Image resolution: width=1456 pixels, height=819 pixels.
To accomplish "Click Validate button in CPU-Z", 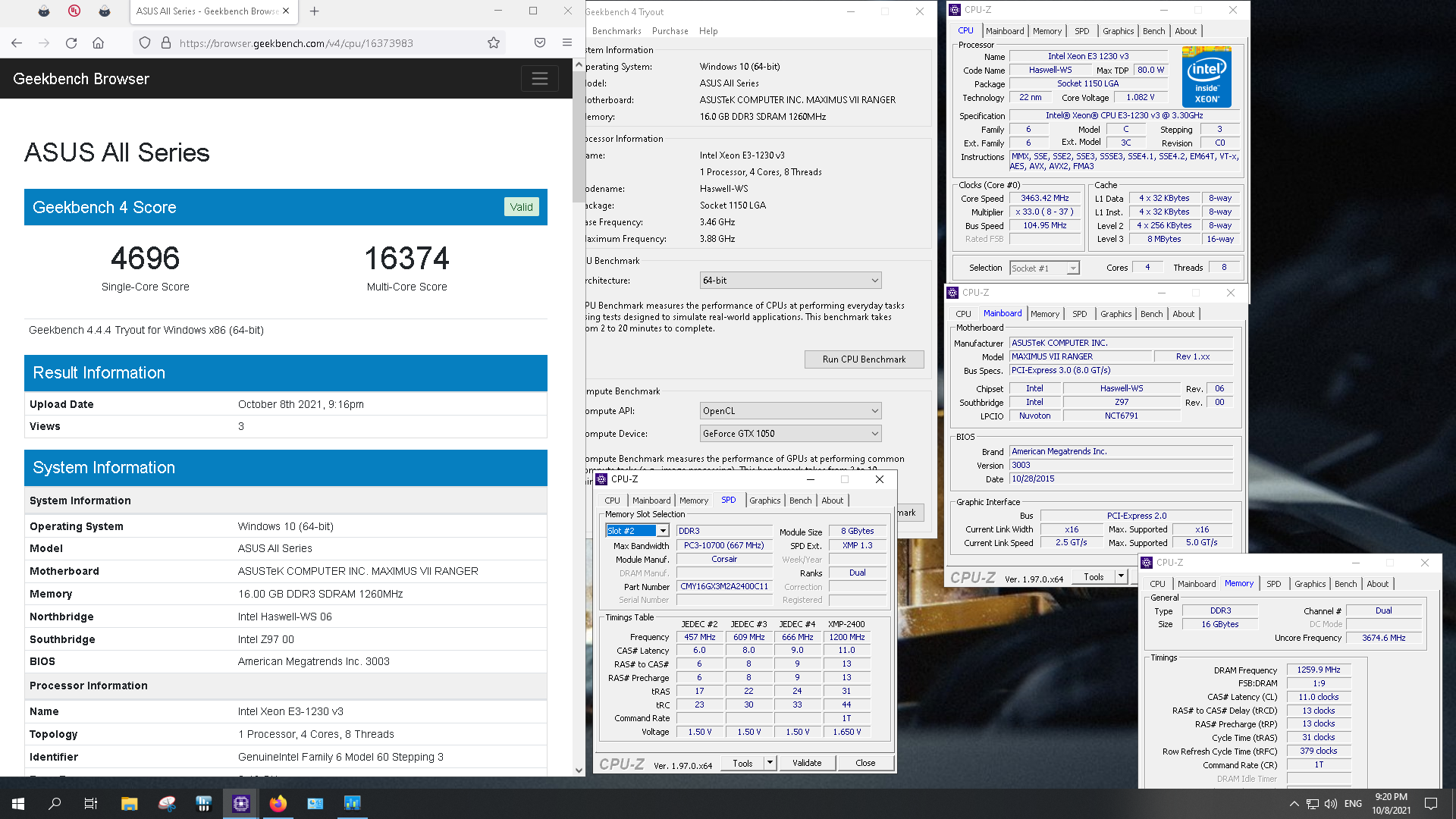I will (807, 763).
